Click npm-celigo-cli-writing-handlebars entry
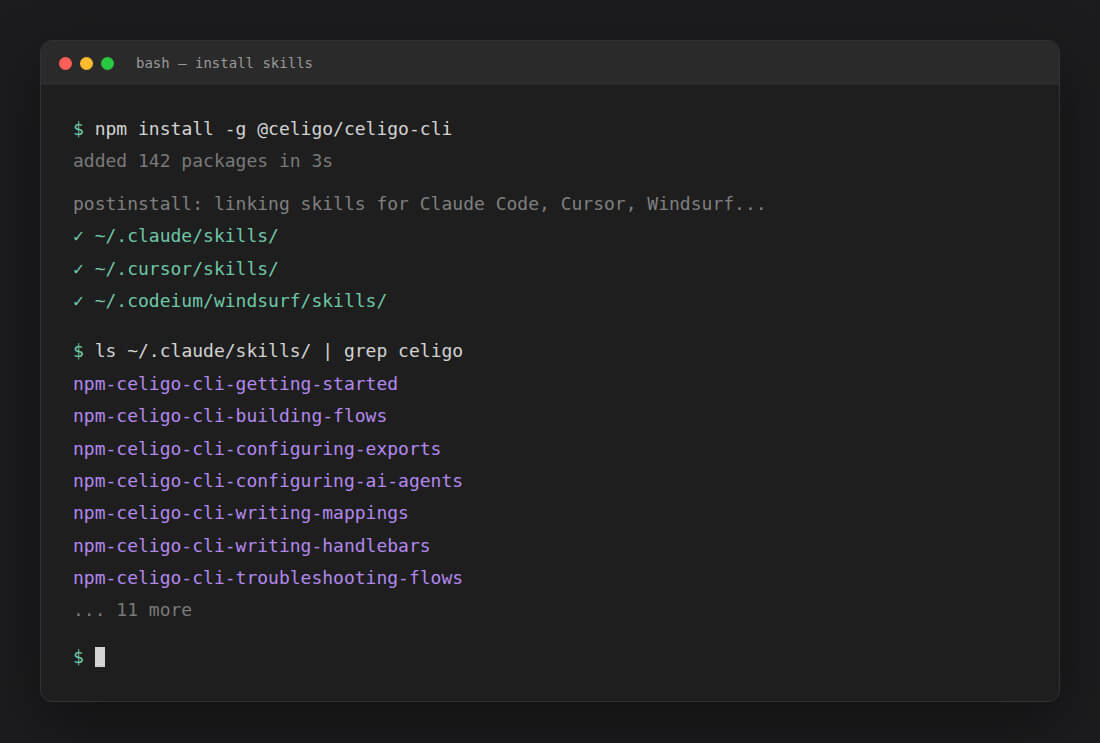Image resolution: width=1100 pixels, height=743 pixels. pyautogui.click(x=251, y=546)
